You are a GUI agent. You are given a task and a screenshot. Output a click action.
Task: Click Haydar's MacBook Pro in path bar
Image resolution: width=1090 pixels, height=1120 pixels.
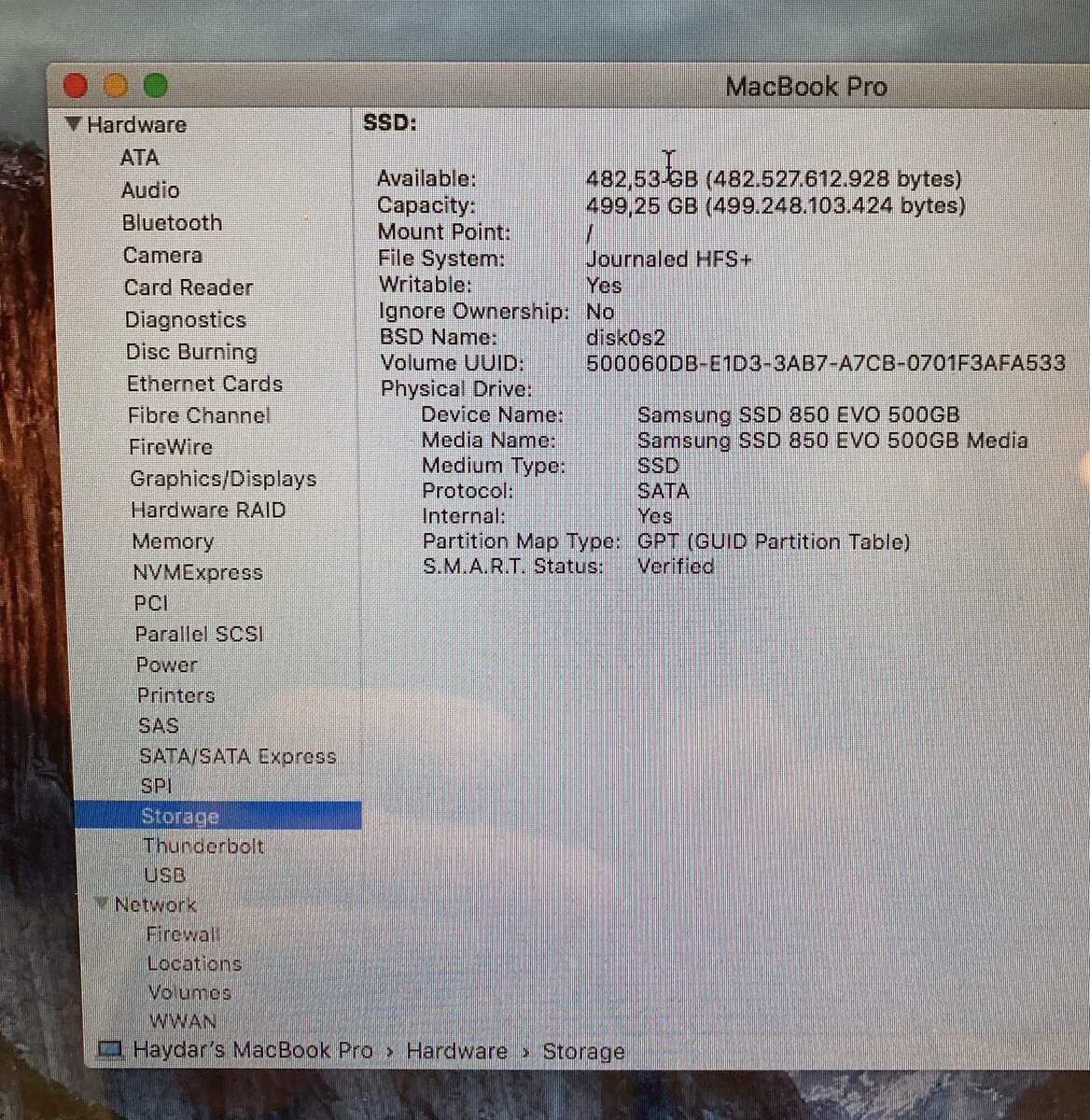(x=253, y=1050)
